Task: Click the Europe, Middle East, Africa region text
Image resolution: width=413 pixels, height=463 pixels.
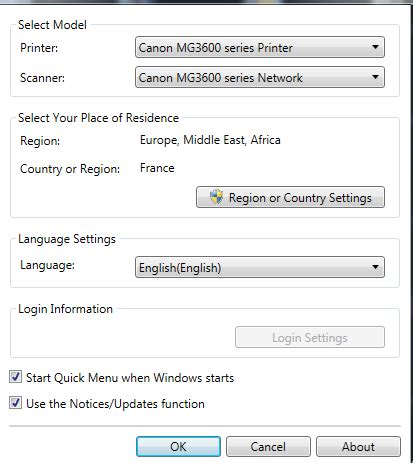Action: click(x=210, y=140)
